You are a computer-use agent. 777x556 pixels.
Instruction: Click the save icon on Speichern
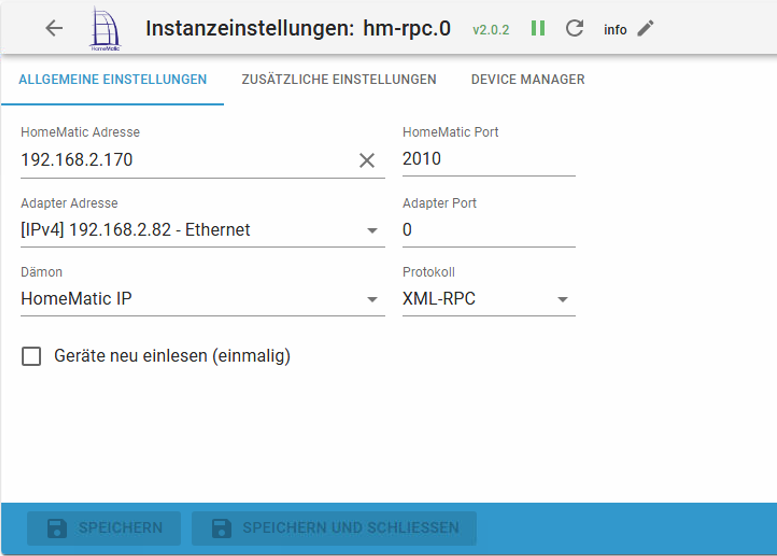(57, 528)
